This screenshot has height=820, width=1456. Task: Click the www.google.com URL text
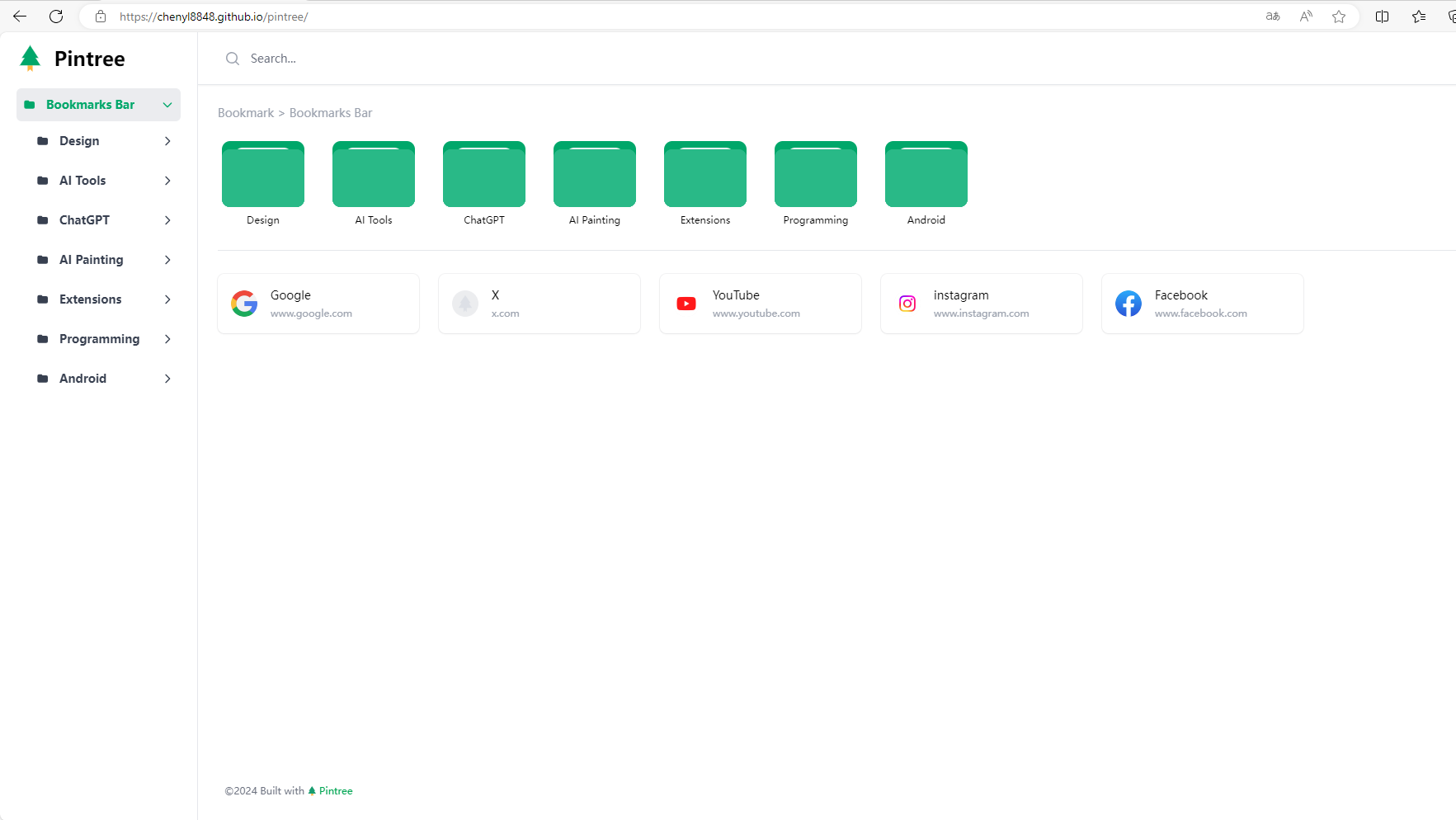(x=311, y=313)
